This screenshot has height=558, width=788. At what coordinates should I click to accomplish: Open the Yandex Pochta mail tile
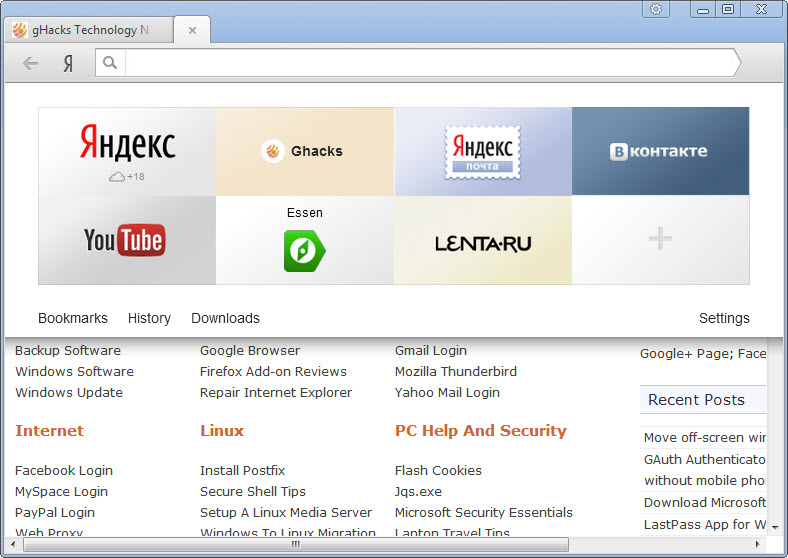point(483,151)
